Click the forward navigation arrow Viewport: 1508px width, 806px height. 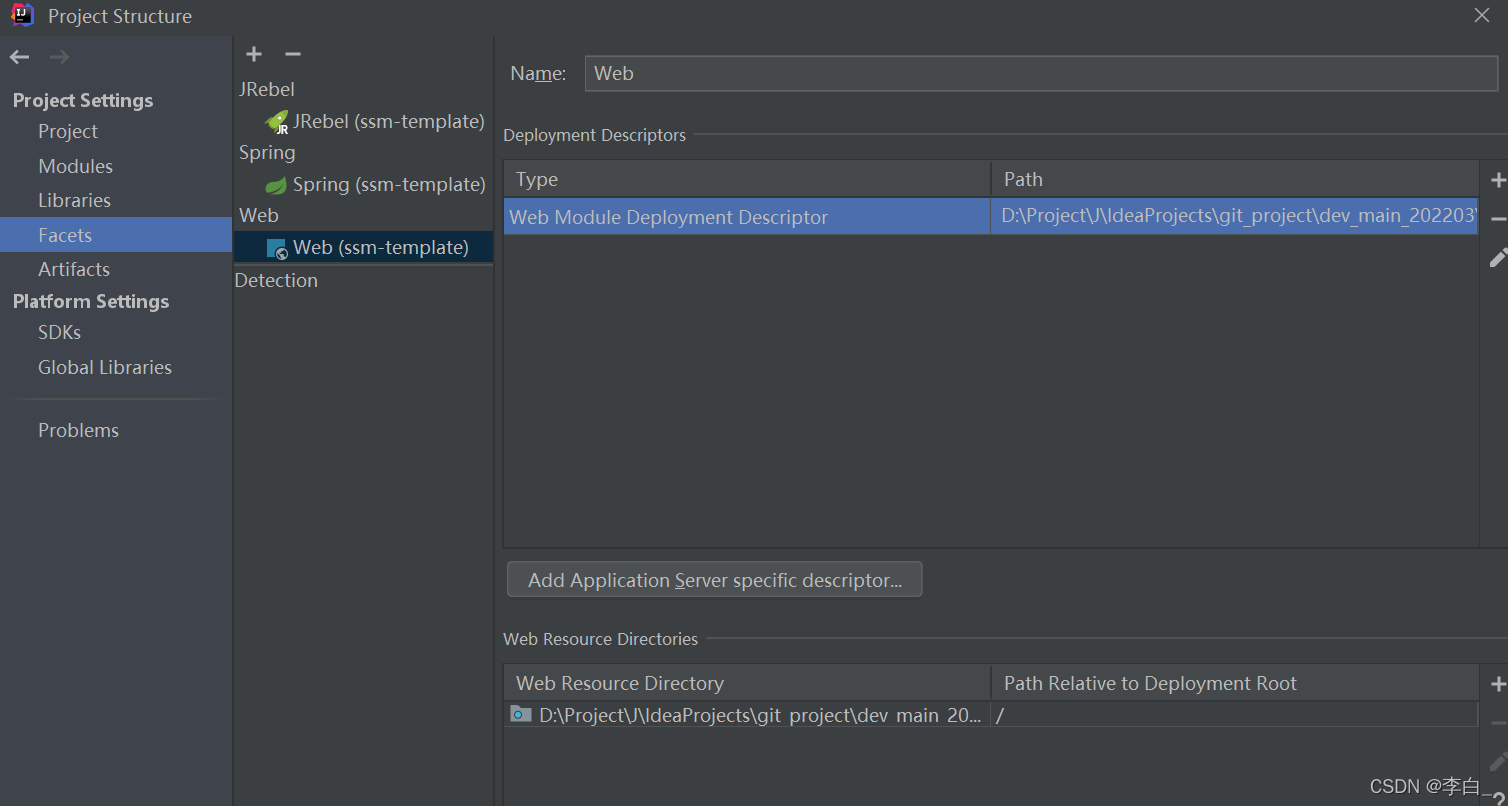[x=60, y=57]
